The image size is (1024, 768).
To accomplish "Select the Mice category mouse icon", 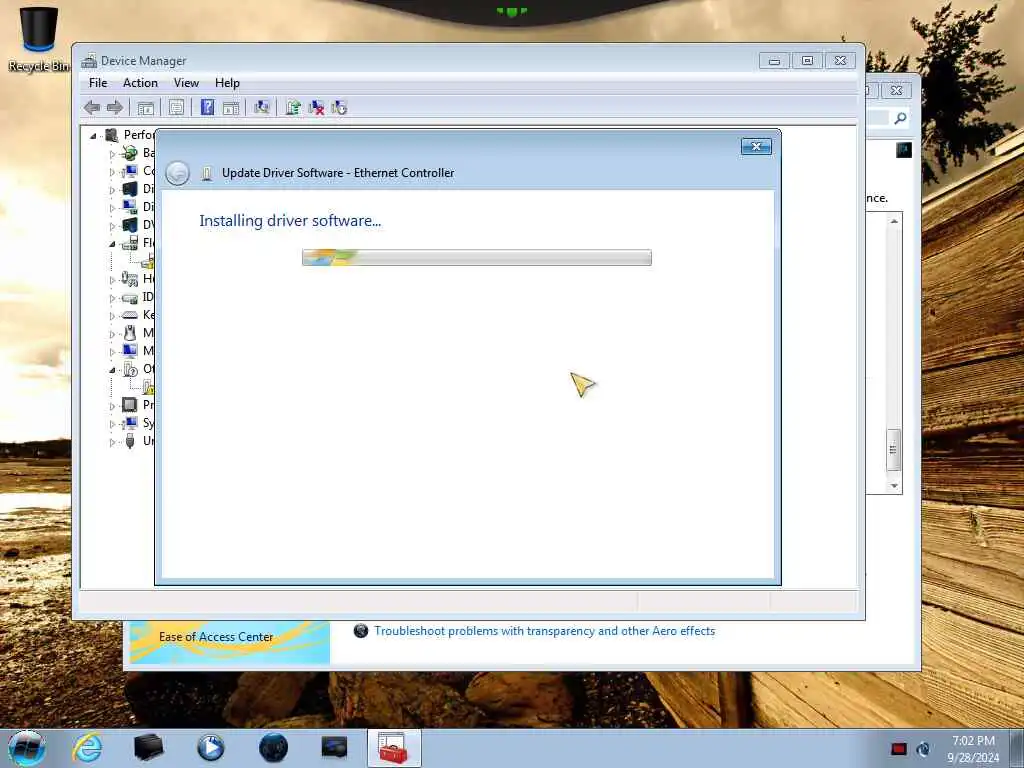I will tap(130, 333).
